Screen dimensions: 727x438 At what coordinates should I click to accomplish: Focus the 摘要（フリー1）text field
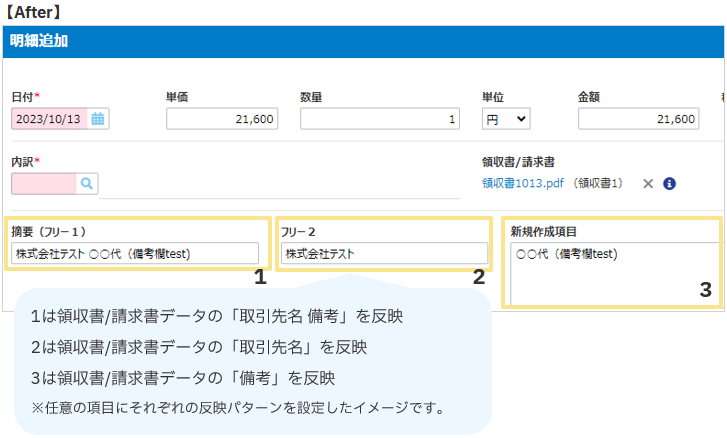click(135, 253)
